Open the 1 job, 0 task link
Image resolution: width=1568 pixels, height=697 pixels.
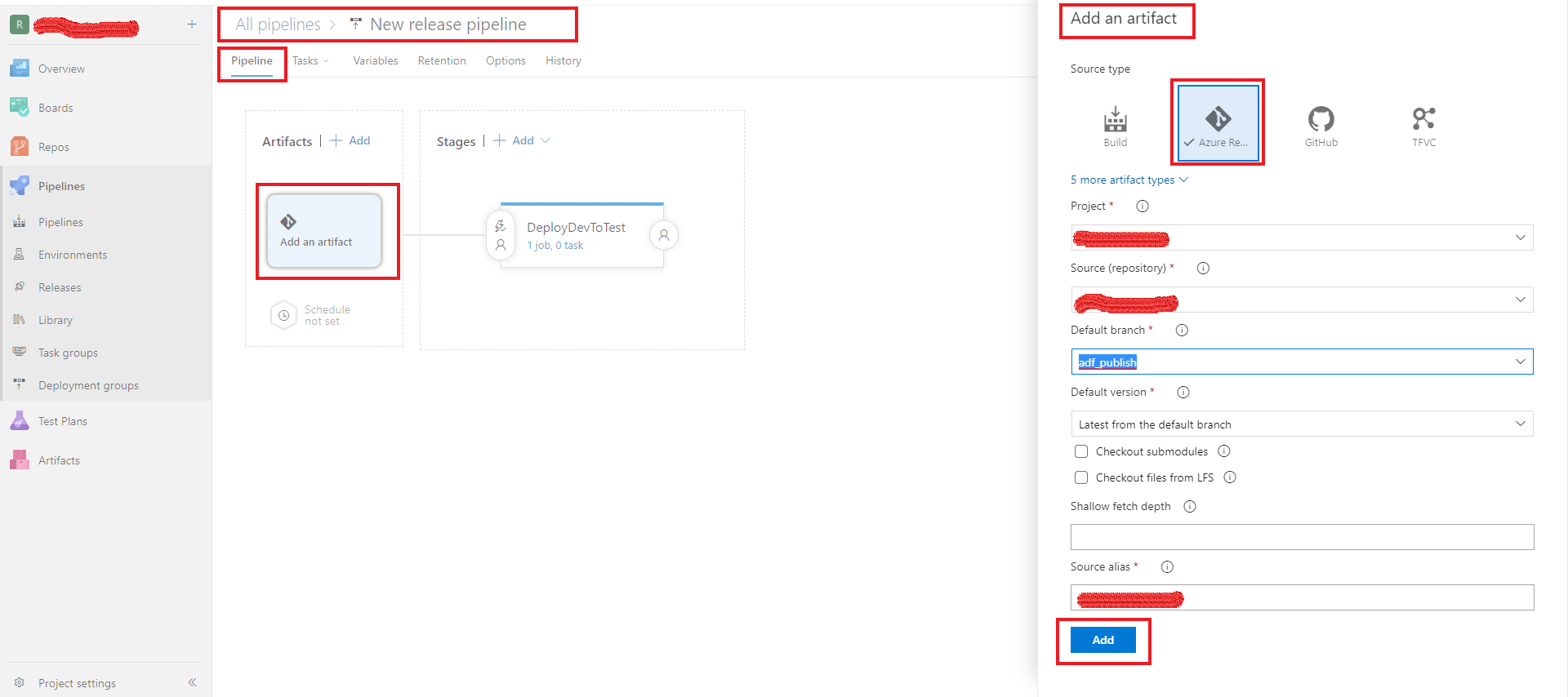pos(555,245)
